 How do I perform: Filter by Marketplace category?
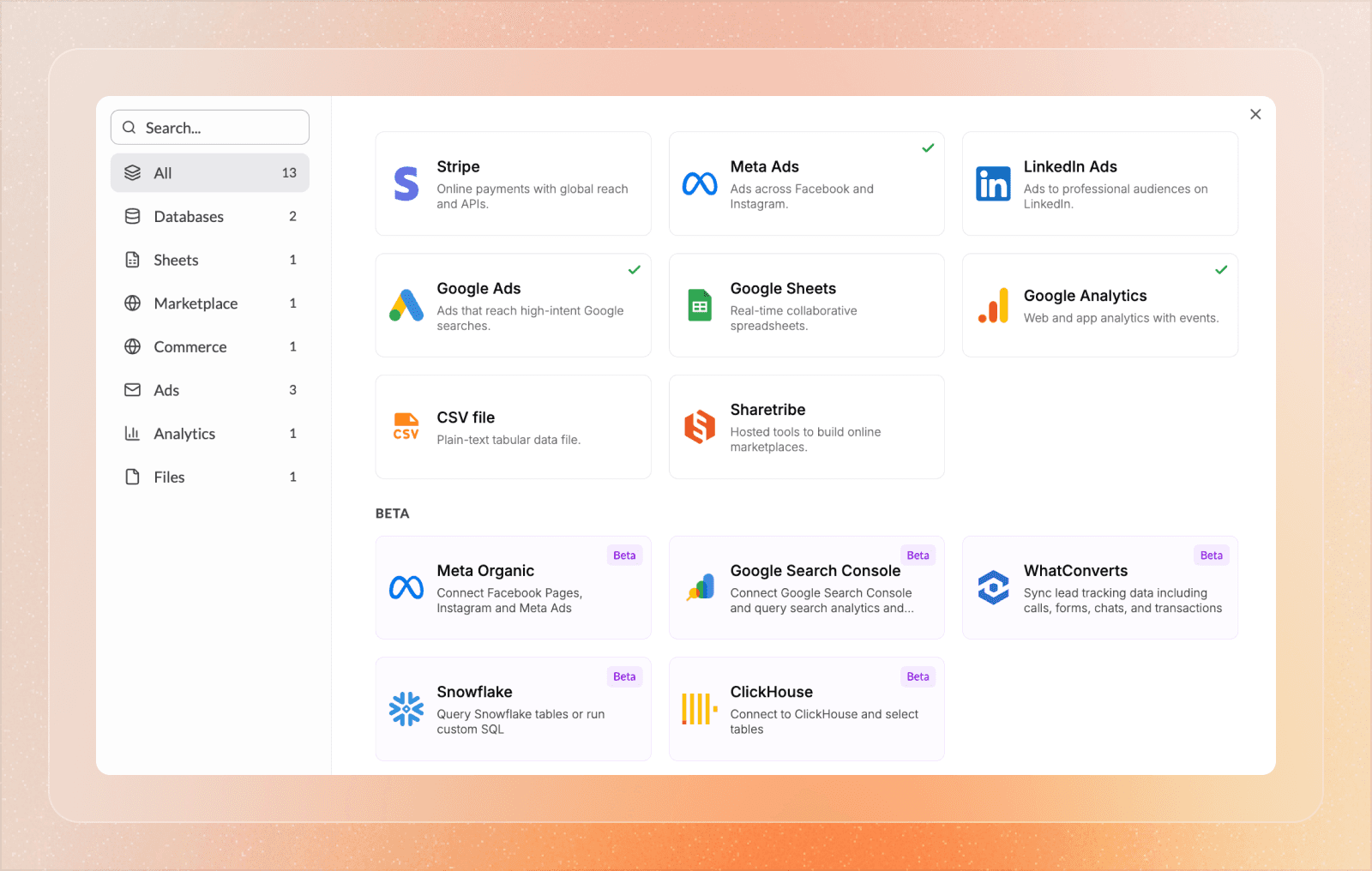point(210,303)
